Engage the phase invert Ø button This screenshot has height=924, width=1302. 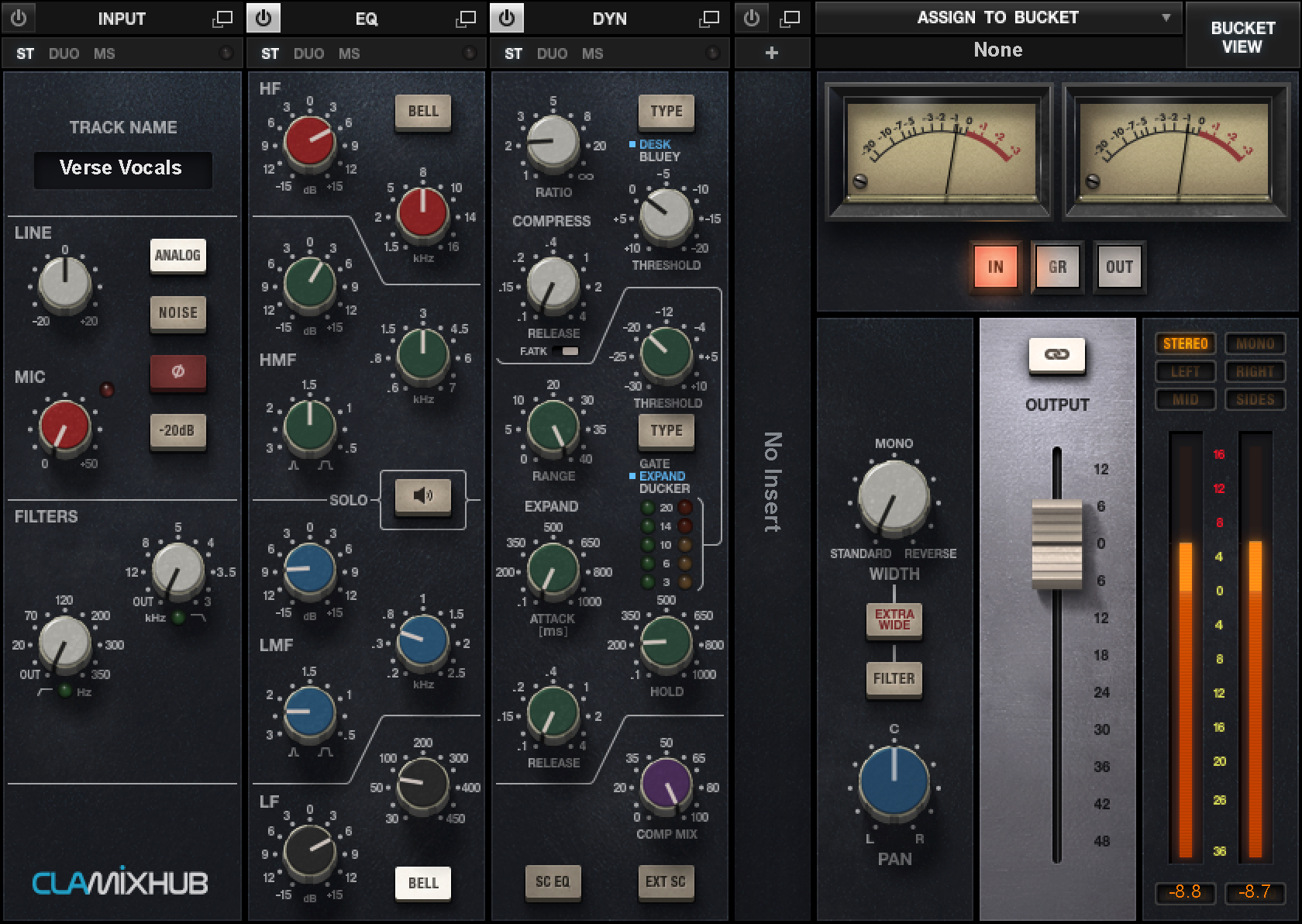177,373
